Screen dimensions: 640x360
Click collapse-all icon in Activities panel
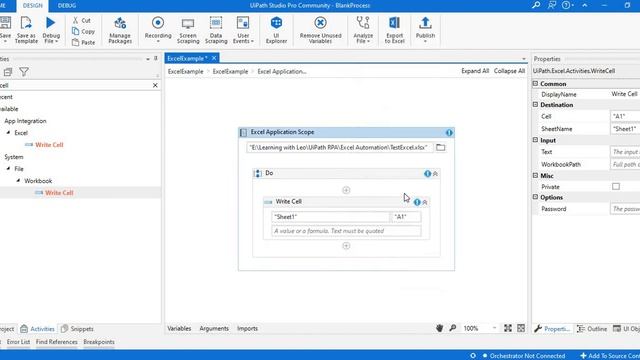click(x=8, y=72)
